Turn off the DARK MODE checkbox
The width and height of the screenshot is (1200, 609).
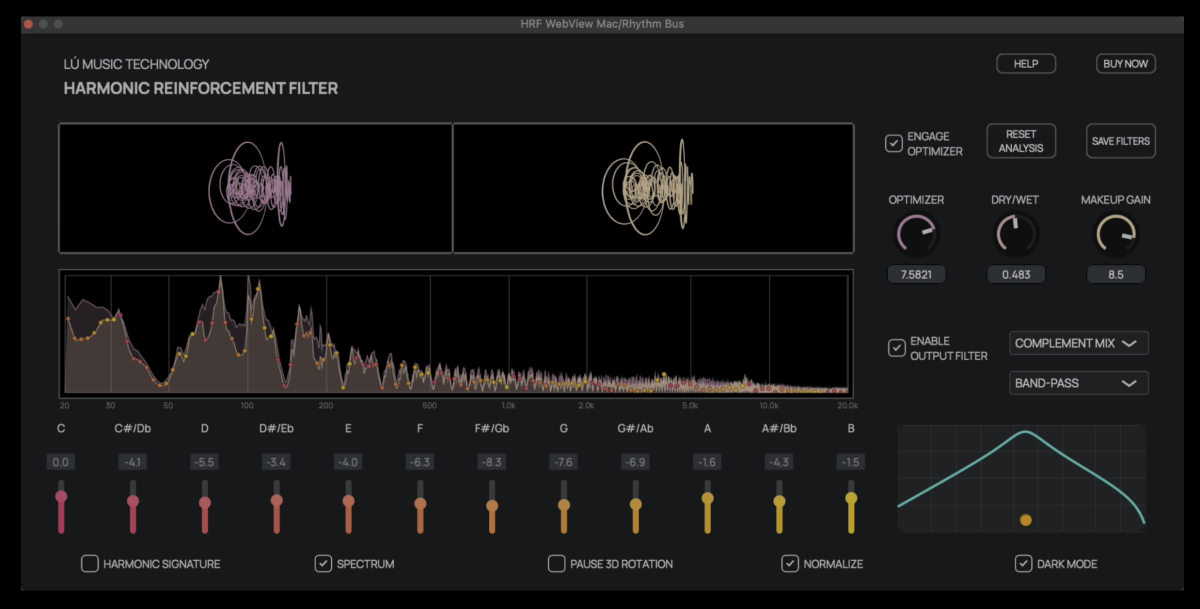coord(1023,564)
